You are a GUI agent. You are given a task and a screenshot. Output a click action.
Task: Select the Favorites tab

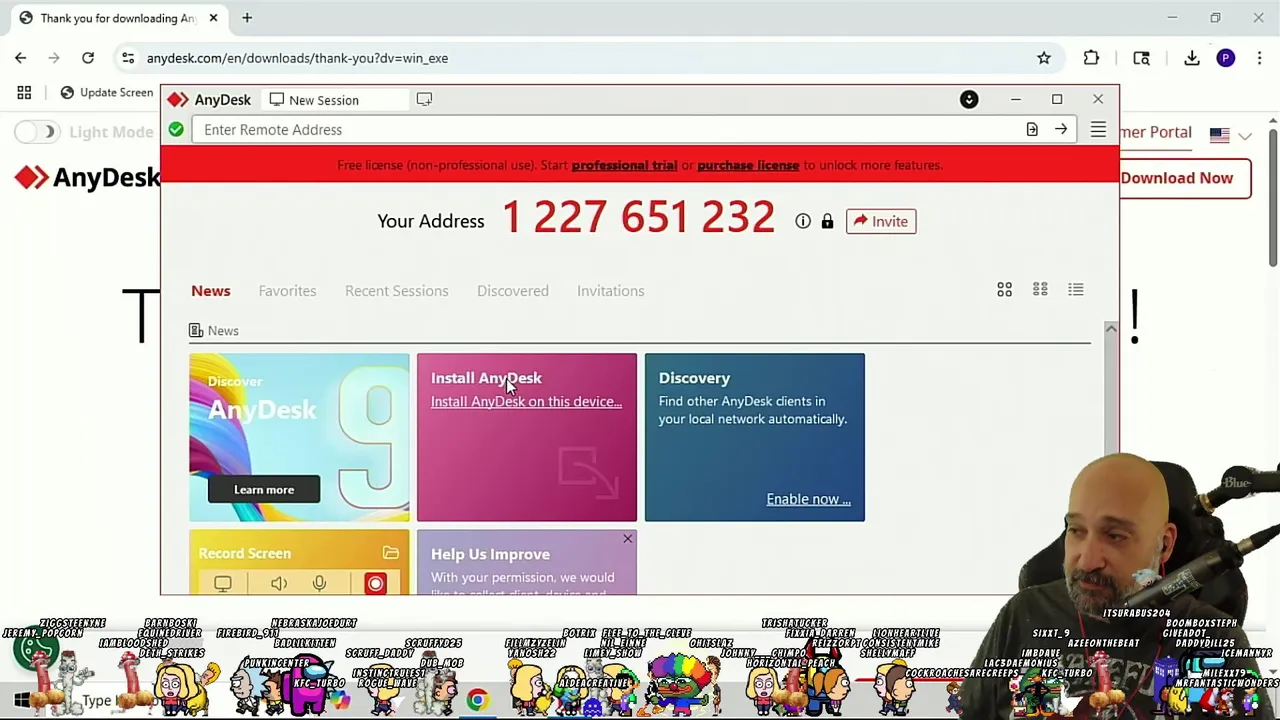tap(287, 291)
